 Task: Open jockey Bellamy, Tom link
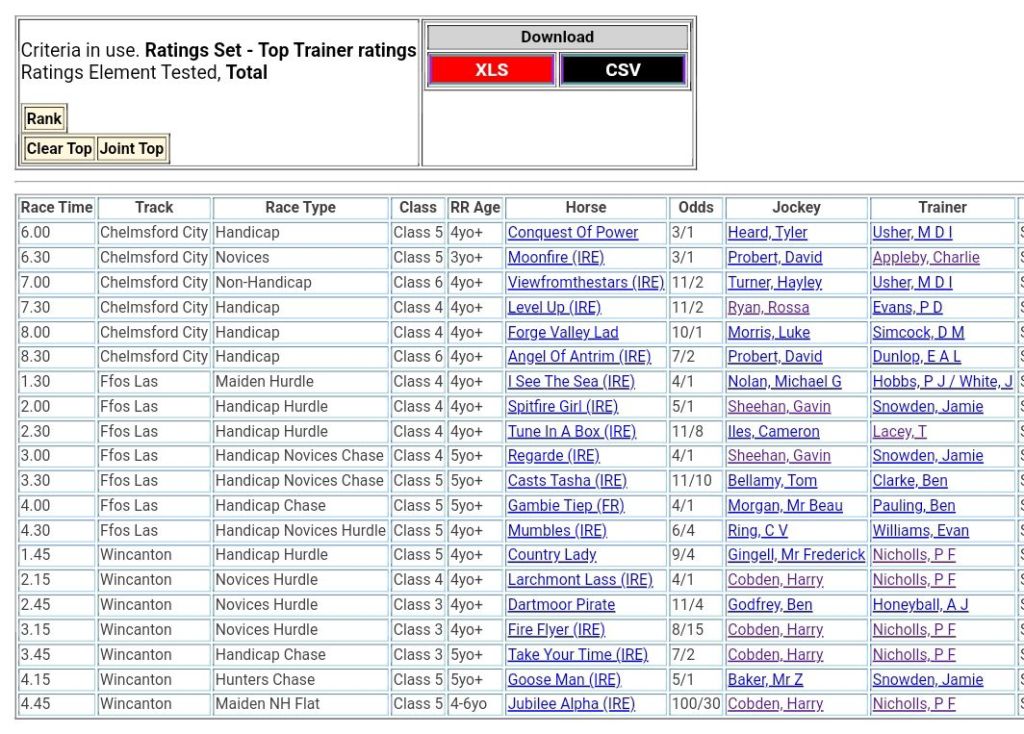[x=772, y=481]
